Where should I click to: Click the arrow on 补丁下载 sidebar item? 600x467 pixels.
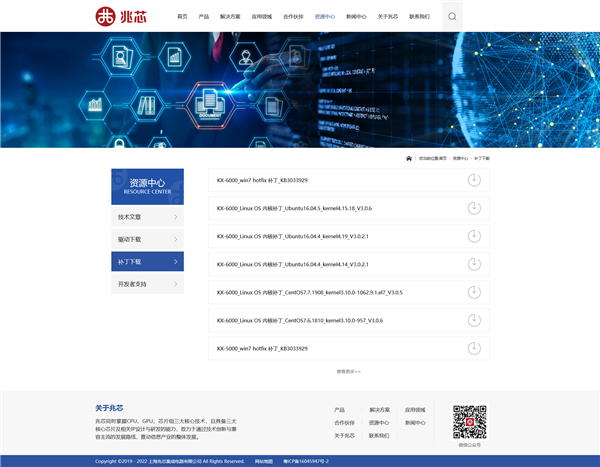(176, 262)
